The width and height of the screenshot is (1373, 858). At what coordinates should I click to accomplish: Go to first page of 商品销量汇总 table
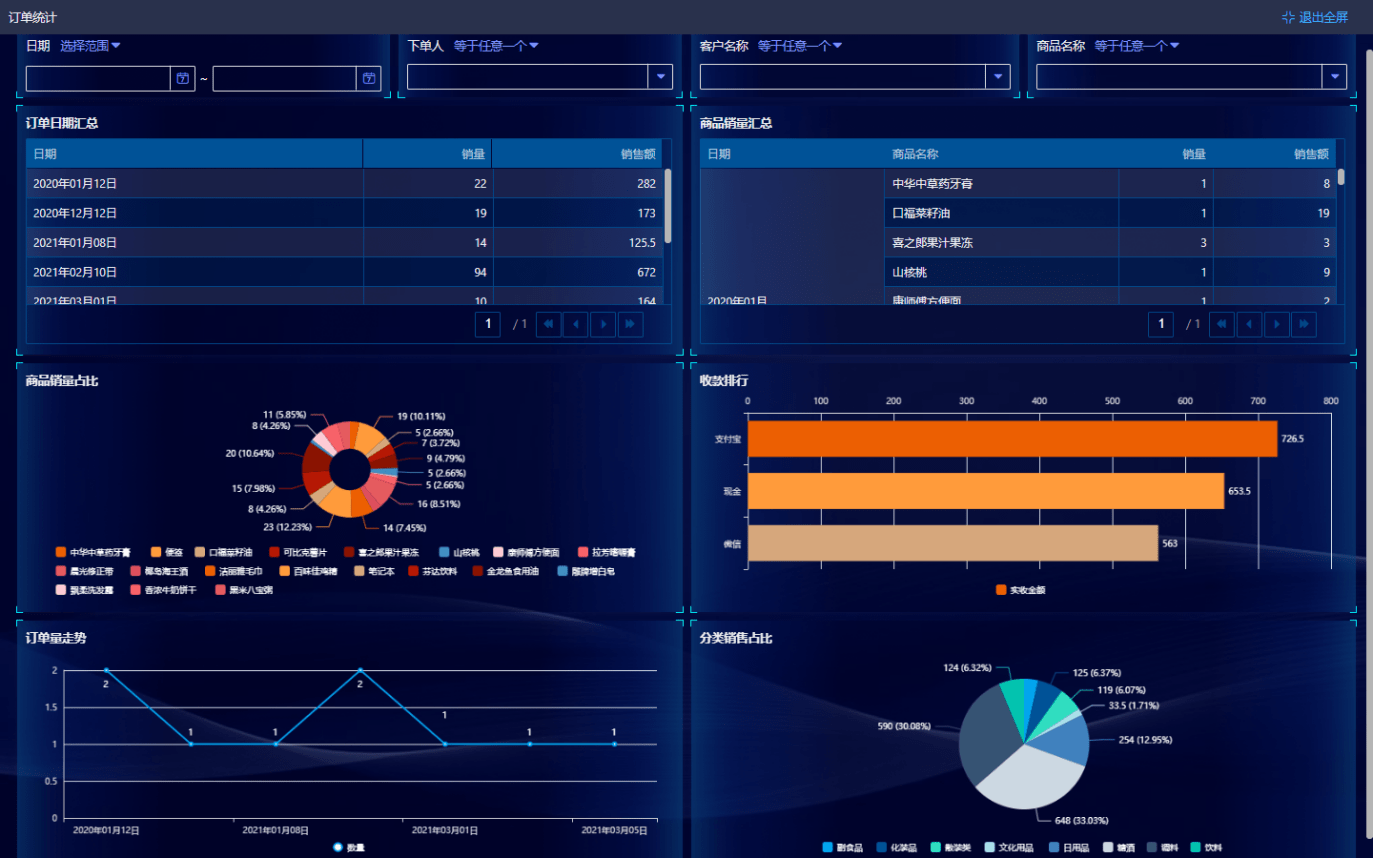coord(1222,324)
